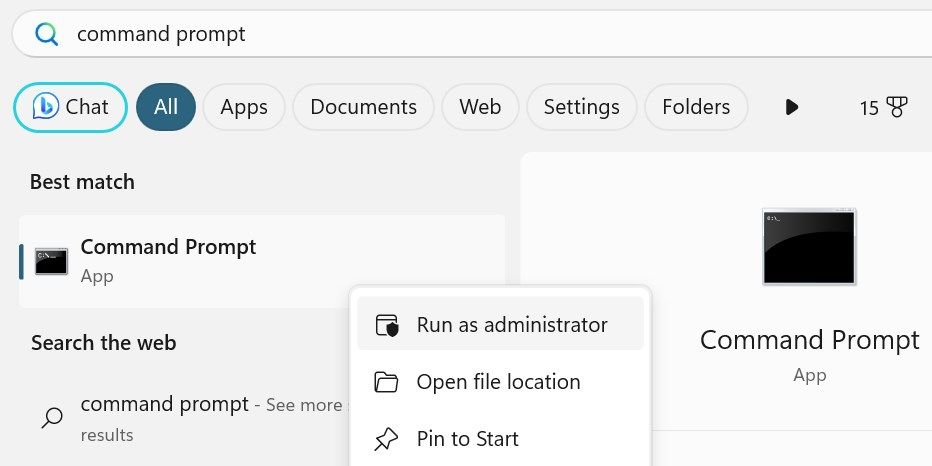The width and height of the screenshot is (932, 466).
Task: Switch to the Documents filter tab
Action: coord(363,107)
